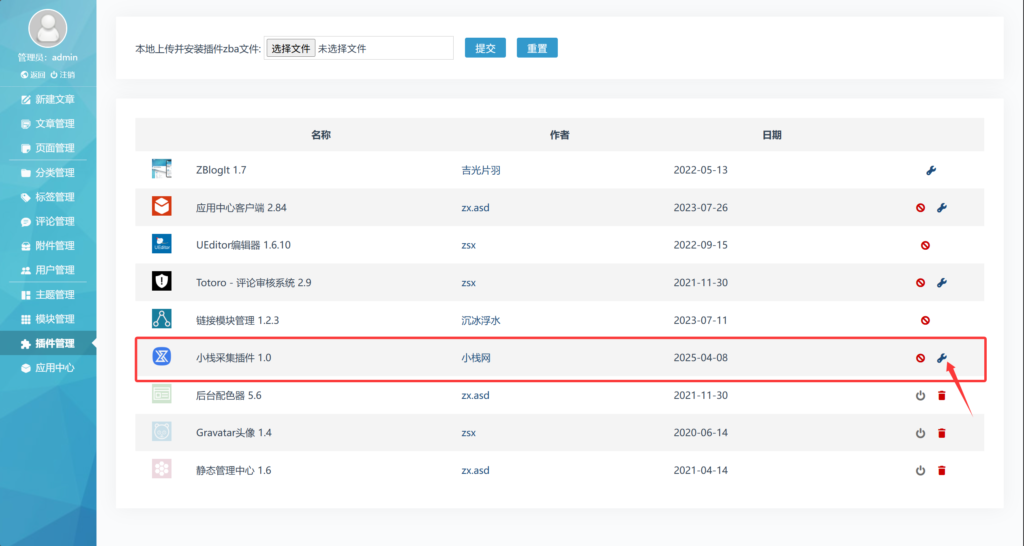Click the 链接模块管理 logo icon
1024x546 pixels.
pyautogui.click(x=161, y=319)
